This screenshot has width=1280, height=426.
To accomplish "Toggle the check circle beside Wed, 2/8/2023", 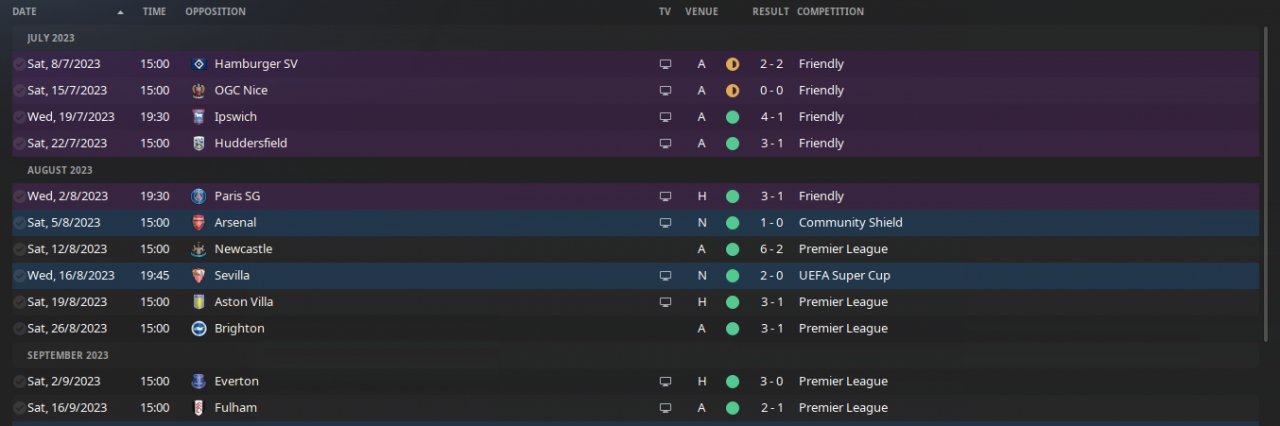I will click(x=19, y=196).
